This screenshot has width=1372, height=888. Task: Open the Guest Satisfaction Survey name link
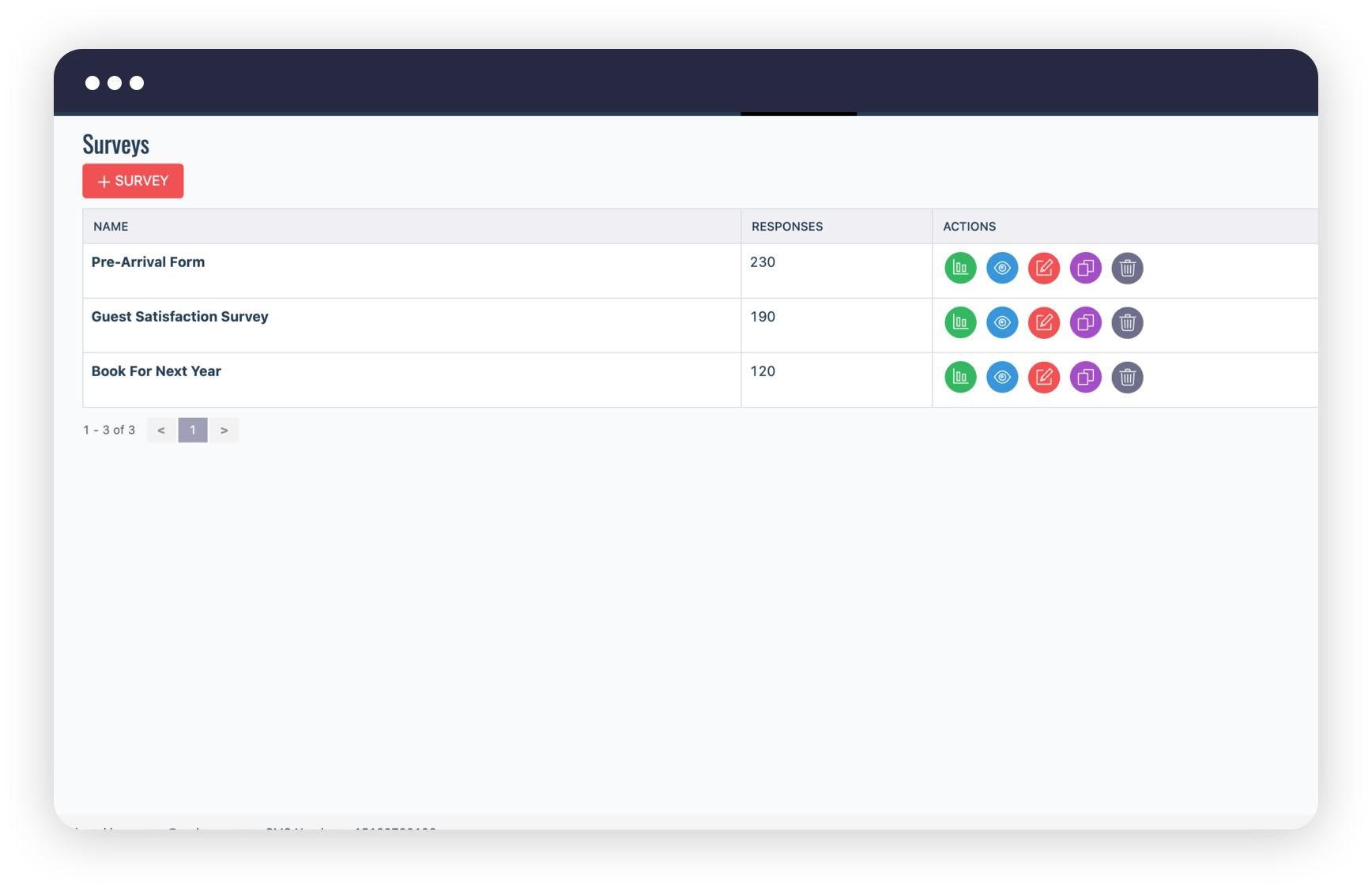179,317
